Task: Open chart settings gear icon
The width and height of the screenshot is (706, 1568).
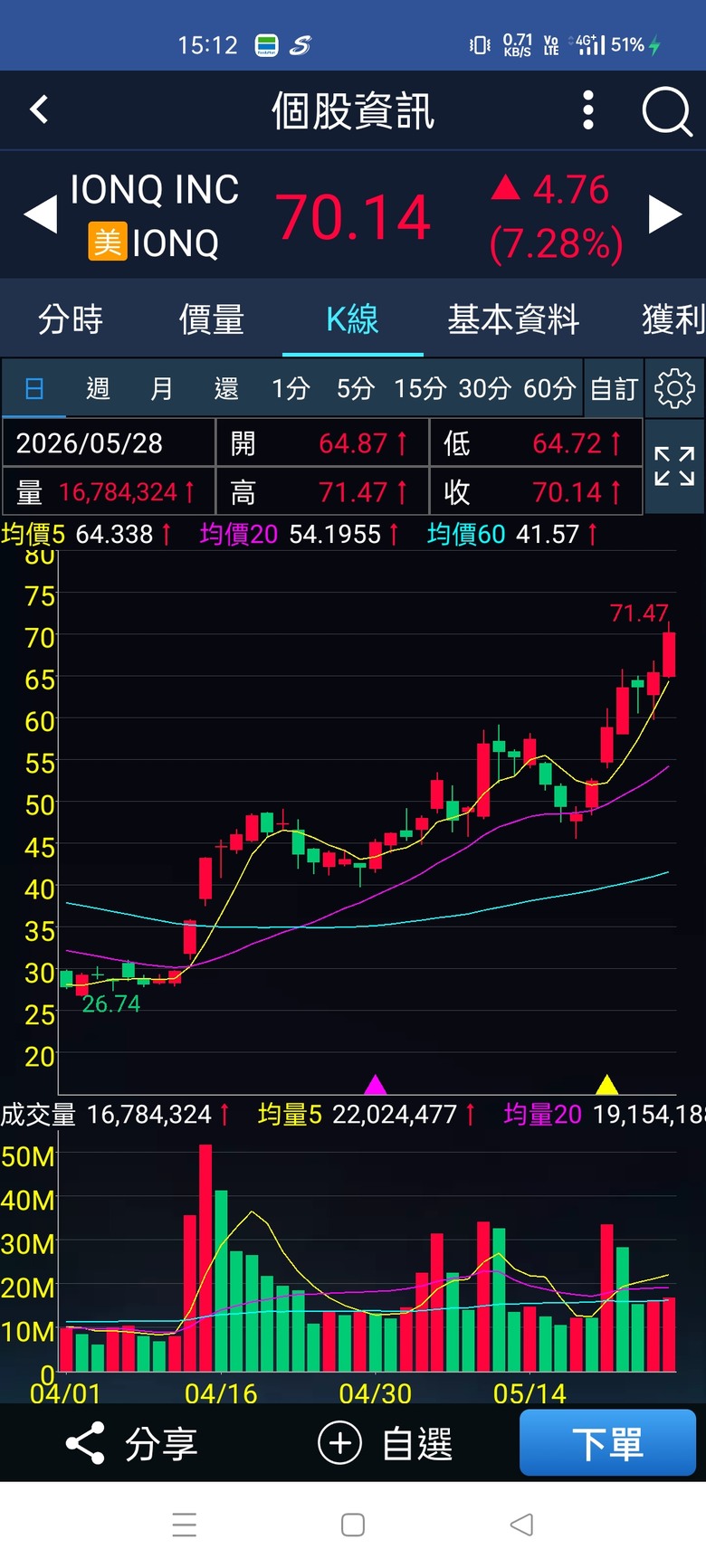Action: (x=674, y=388)
